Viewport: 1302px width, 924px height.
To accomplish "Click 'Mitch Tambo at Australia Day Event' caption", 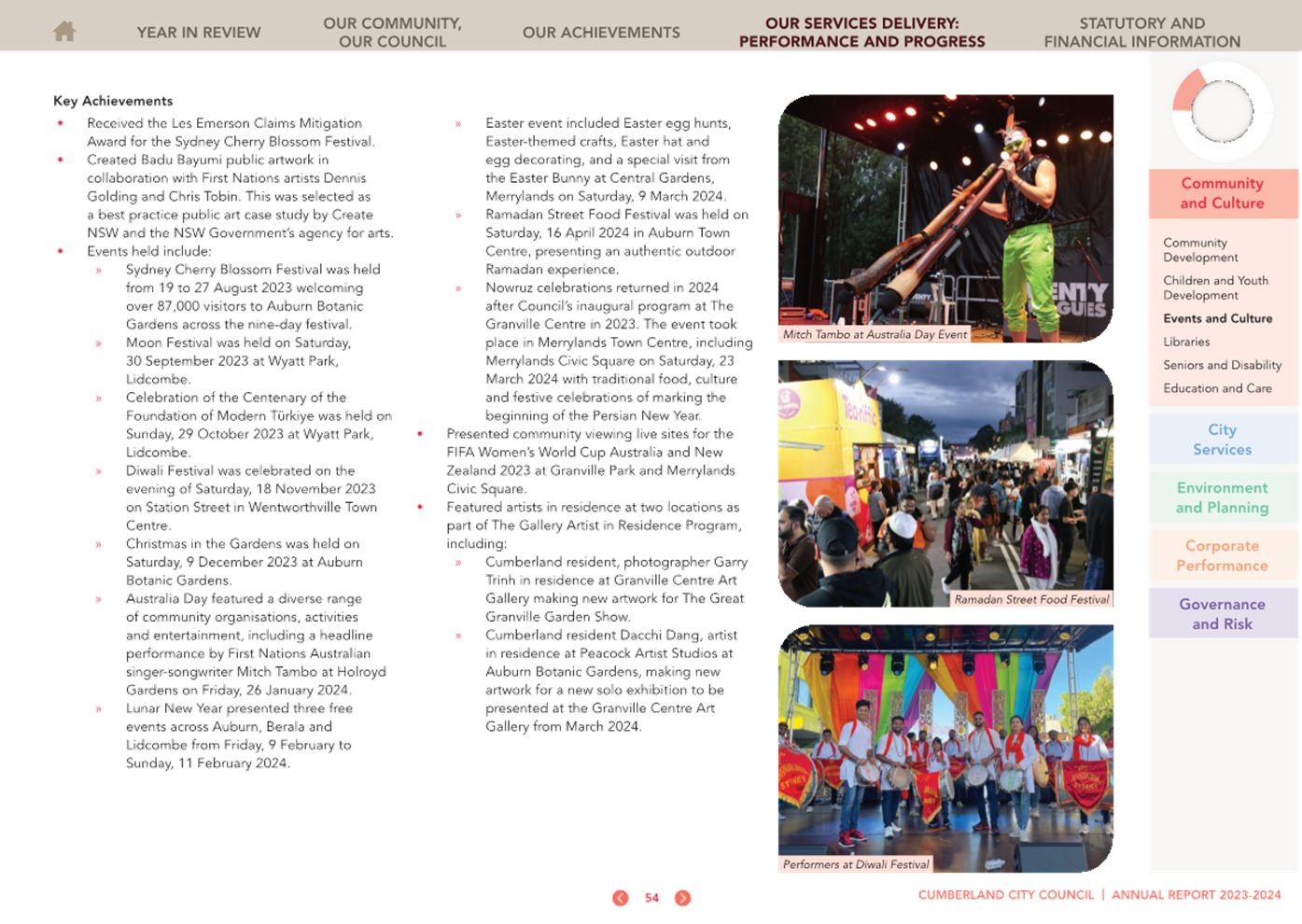I will click(875, 334).
